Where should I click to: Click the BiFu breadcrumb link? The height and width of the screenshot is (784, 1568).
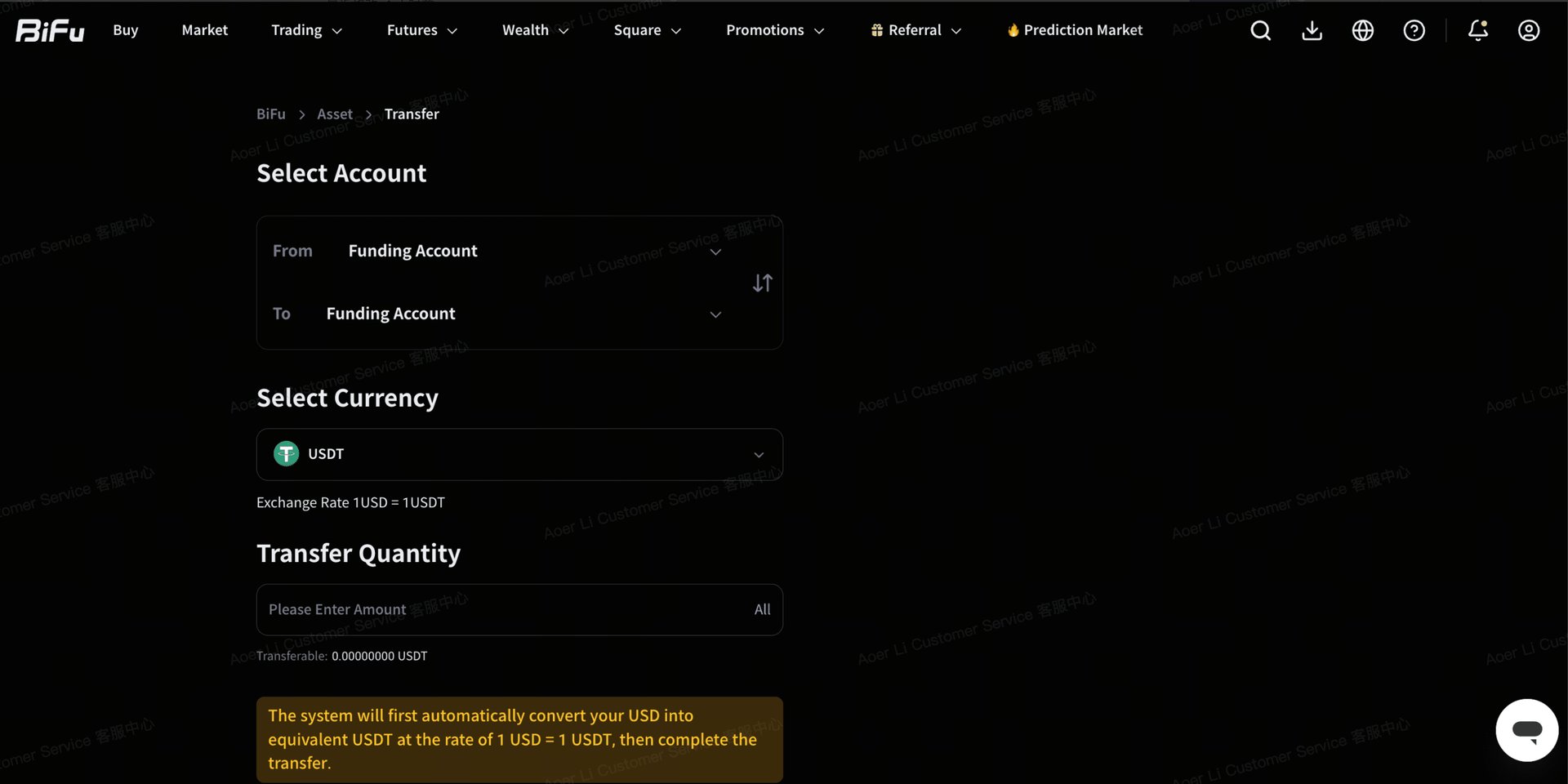click(x=271, y=114)
